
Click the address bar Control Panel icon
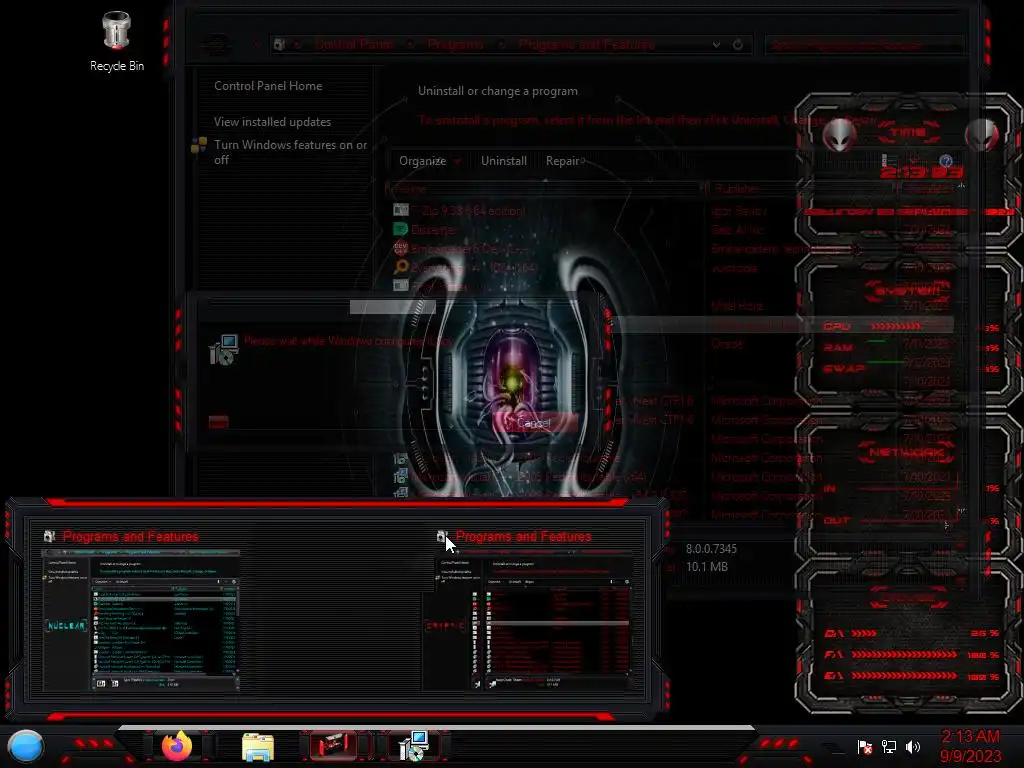tap(280, 44)
